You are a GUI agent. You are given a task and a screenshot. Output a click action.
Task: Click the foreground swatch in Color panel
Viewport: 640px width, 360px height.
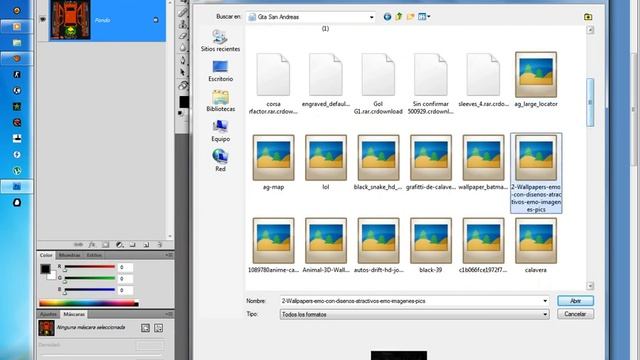click(x=45, y=269)
